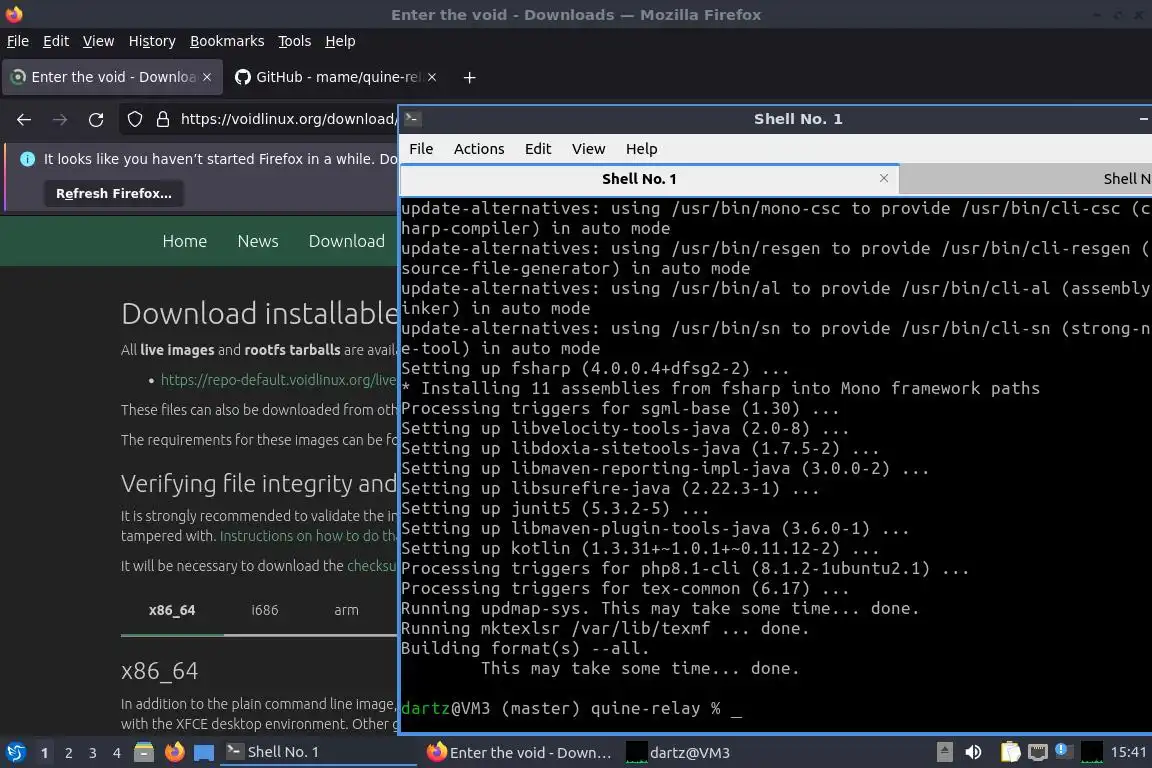Image resolution: width=1152 pixels, height=768 pixels.
Task: View site security via the padlock icon
Action: pos(163,119)
